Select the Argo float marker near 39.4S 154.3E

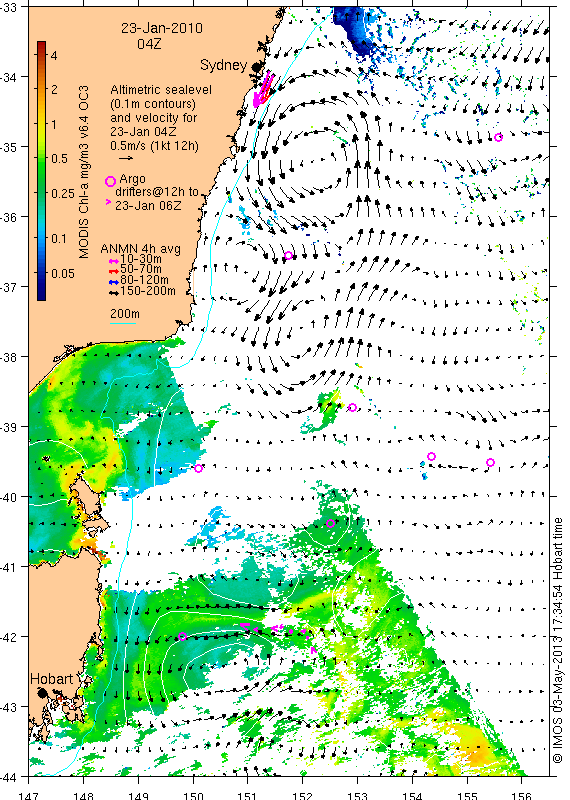[431, 456]
